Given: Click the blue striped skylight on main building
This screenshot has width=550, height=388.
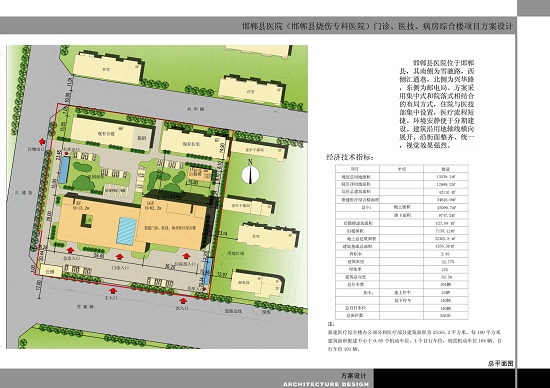Looking at the screenshot, I should [x=126, y=231].
